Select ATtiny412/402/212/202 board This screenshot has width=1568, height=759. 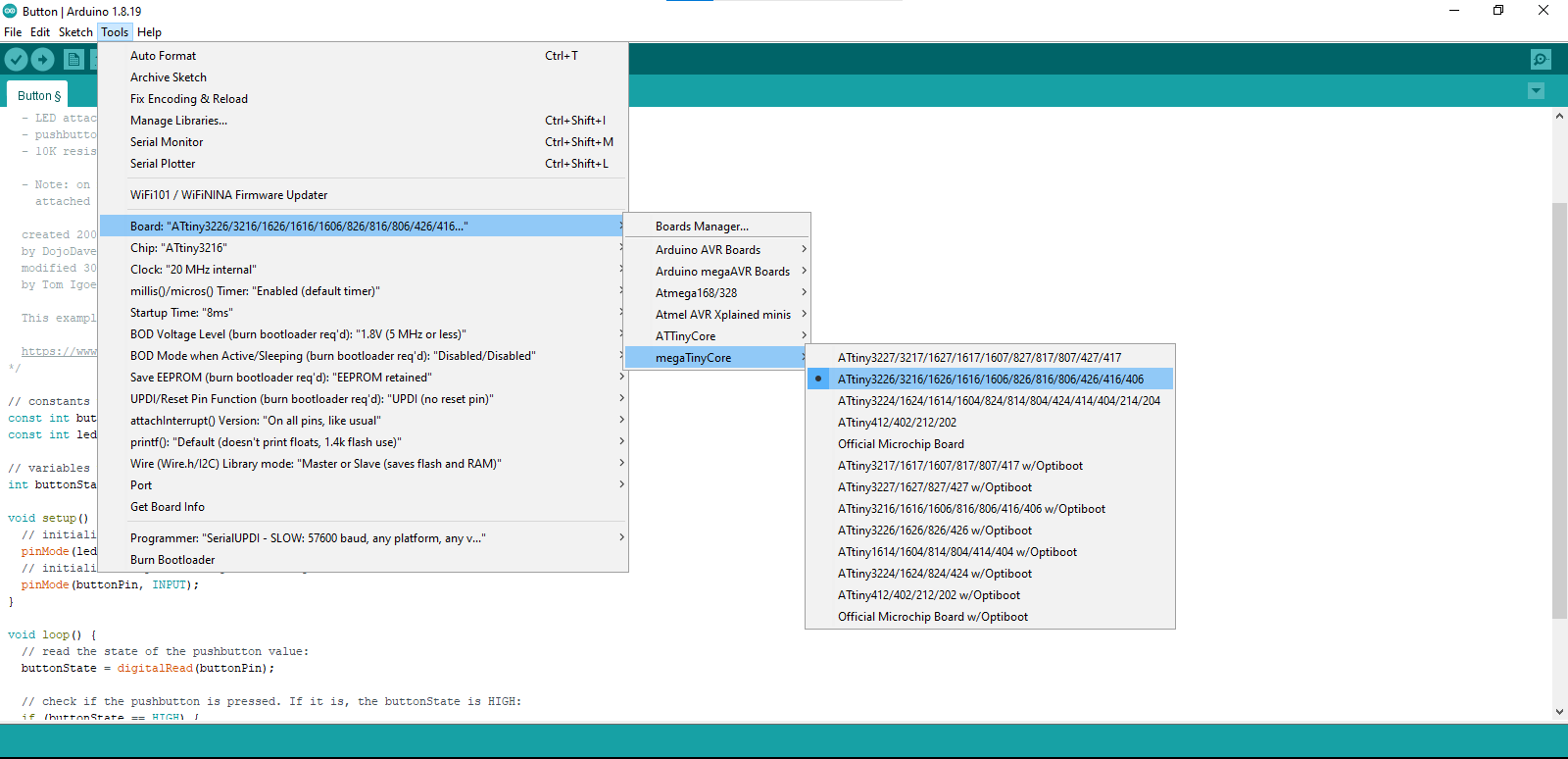(x=990, y=423)
